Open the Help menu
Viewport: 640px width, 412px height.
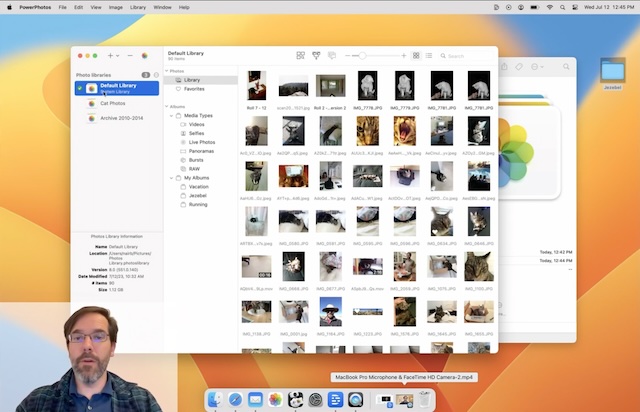click(184, 7)
